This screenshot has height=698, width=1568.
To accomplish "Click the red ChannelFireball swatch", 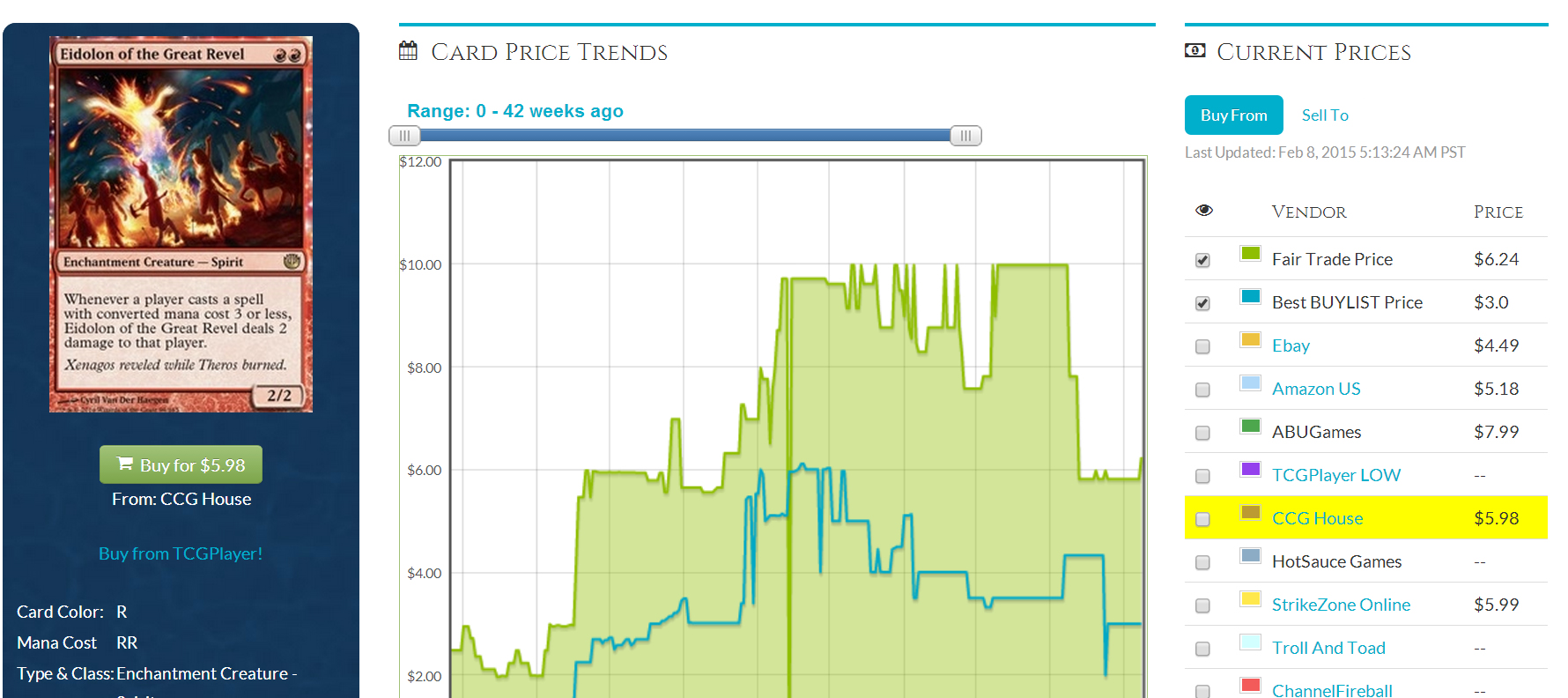I will coord(1250,686).
